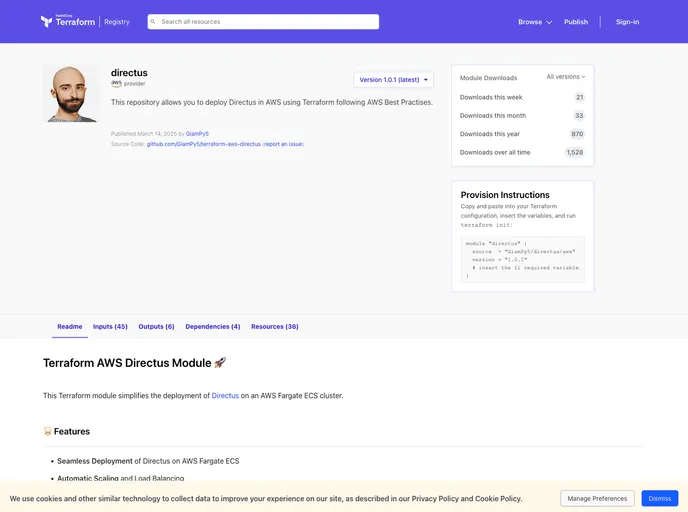Click the Downloads this week count 21

pyautogui.click(x=580, y=97)
